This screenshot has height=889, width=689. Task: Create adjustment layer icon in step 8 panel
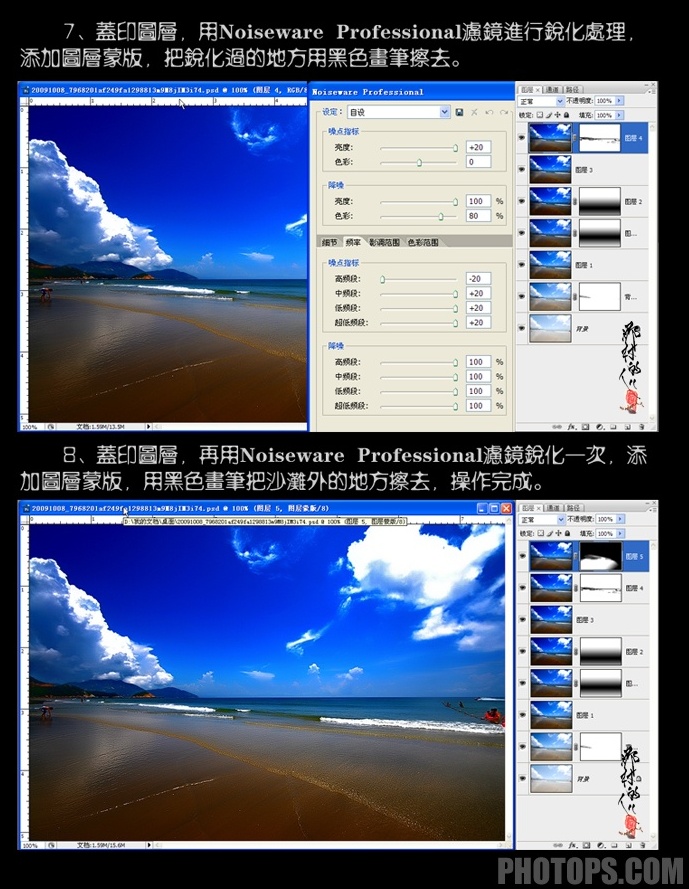(x=600, y=845)
